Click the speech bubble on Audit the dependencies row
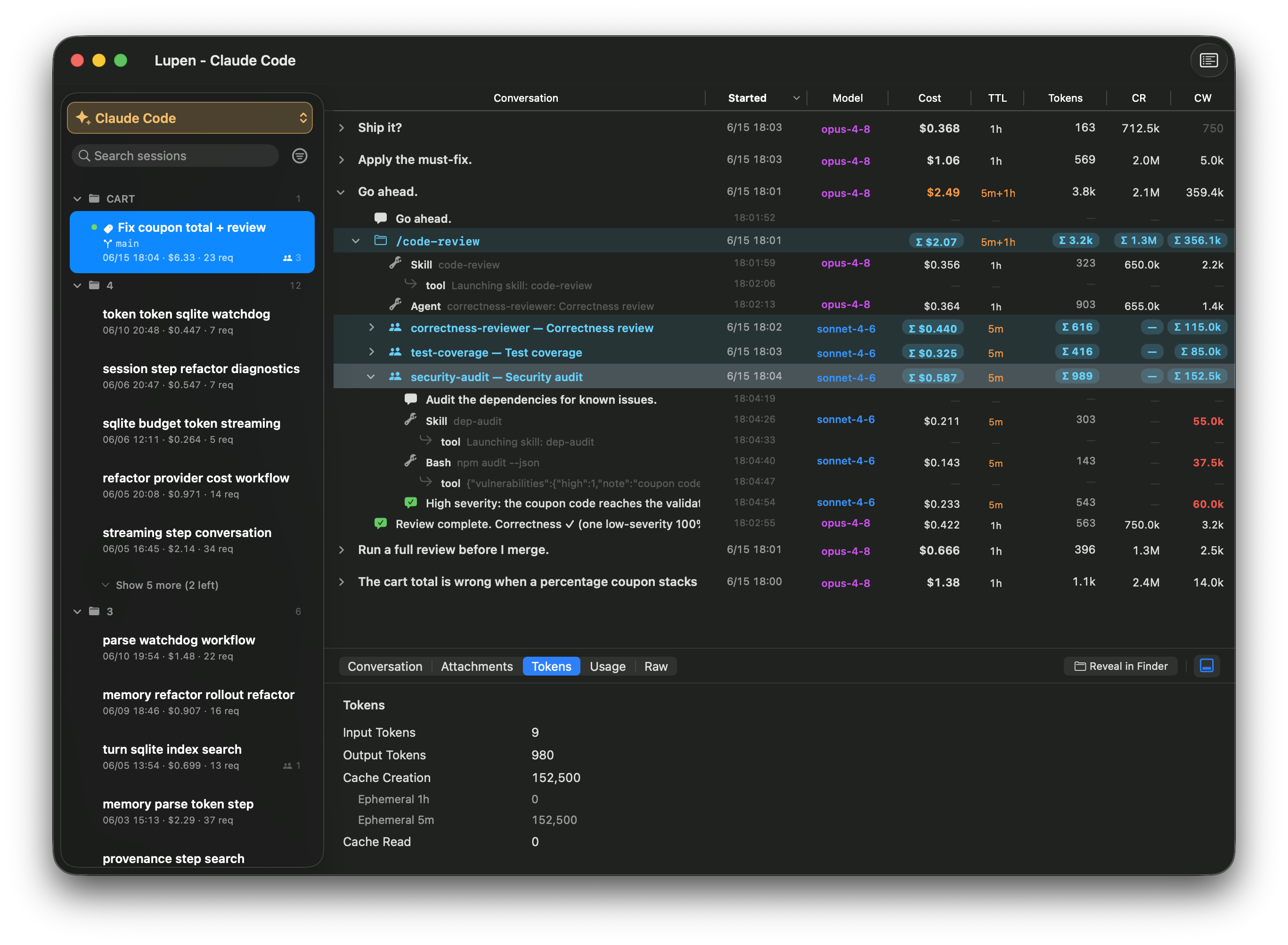Image resolution: width=1288 pixels, height=945 pixels. (410, 399)
